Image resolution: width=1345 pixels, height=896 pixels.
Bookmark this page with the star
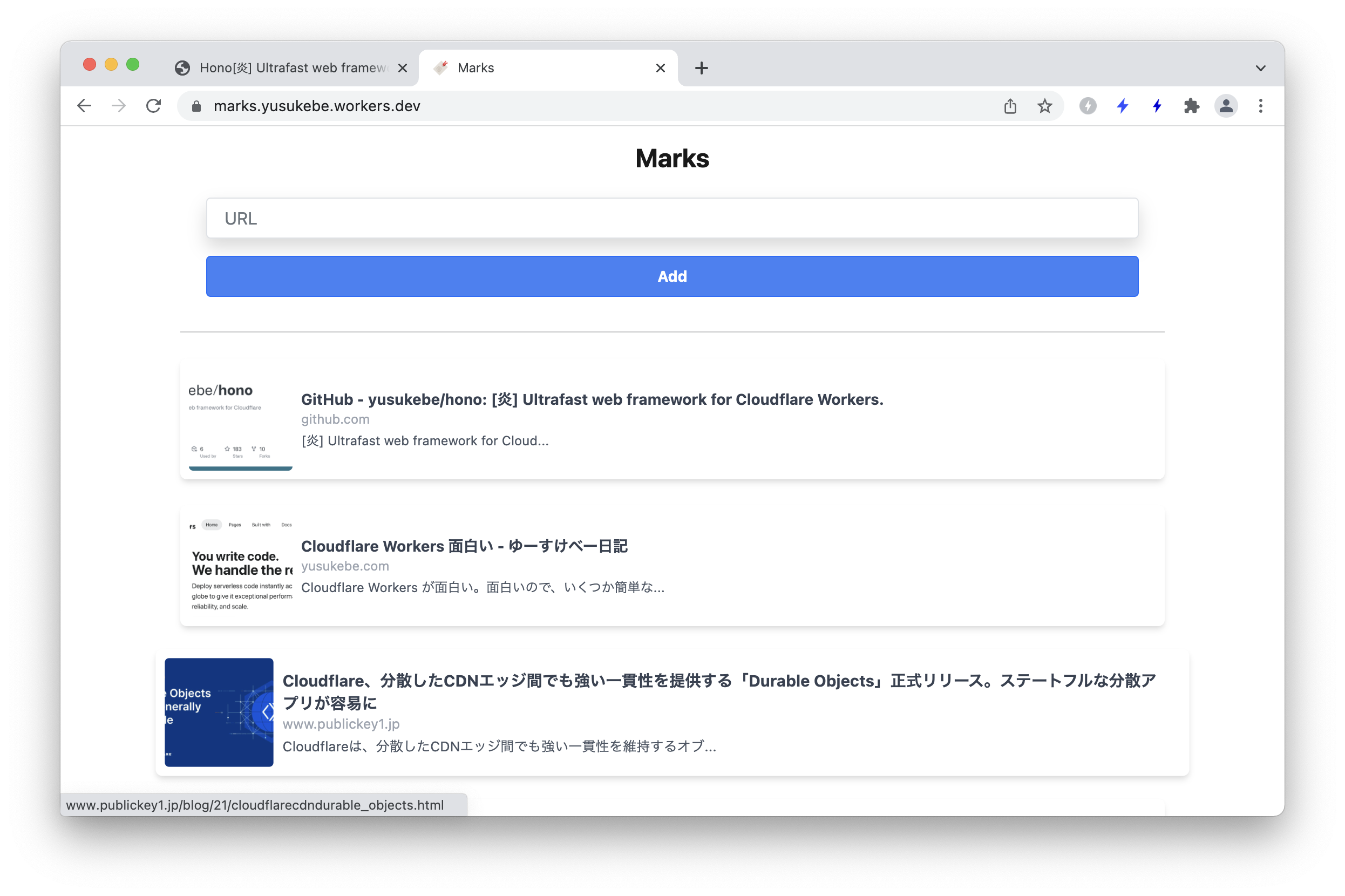tap(1044, 106)
